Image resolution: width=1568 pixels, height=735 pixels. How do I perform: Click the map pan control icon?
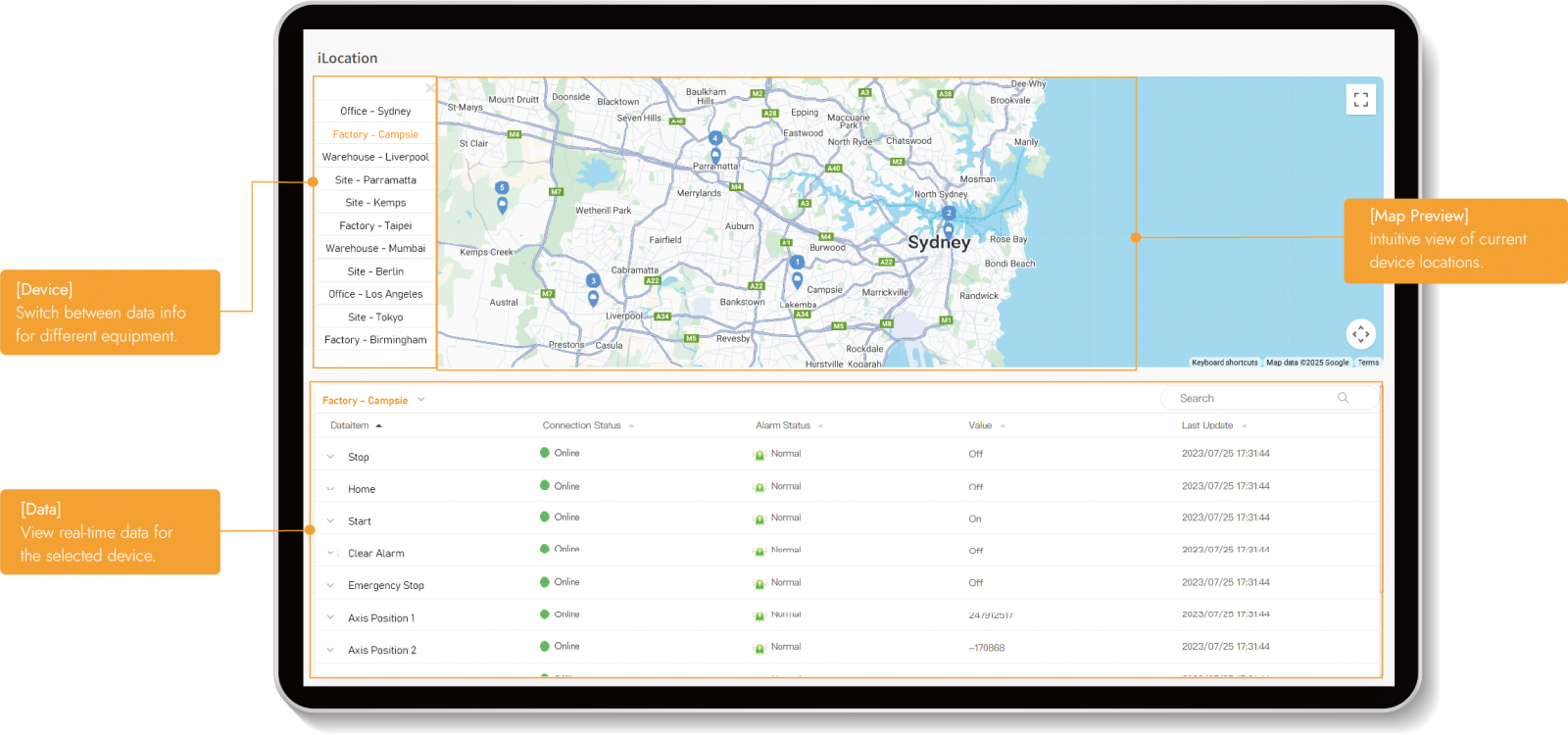1360,334
